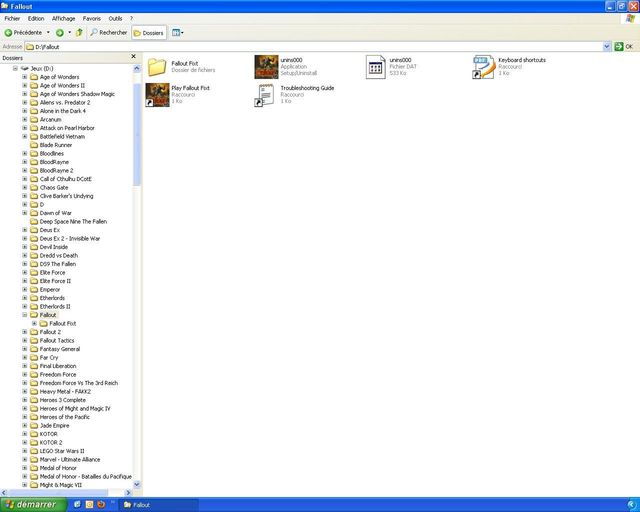The image size is (640, 512).
Task: Open the Outils menu
Action: tap(115, 18)
